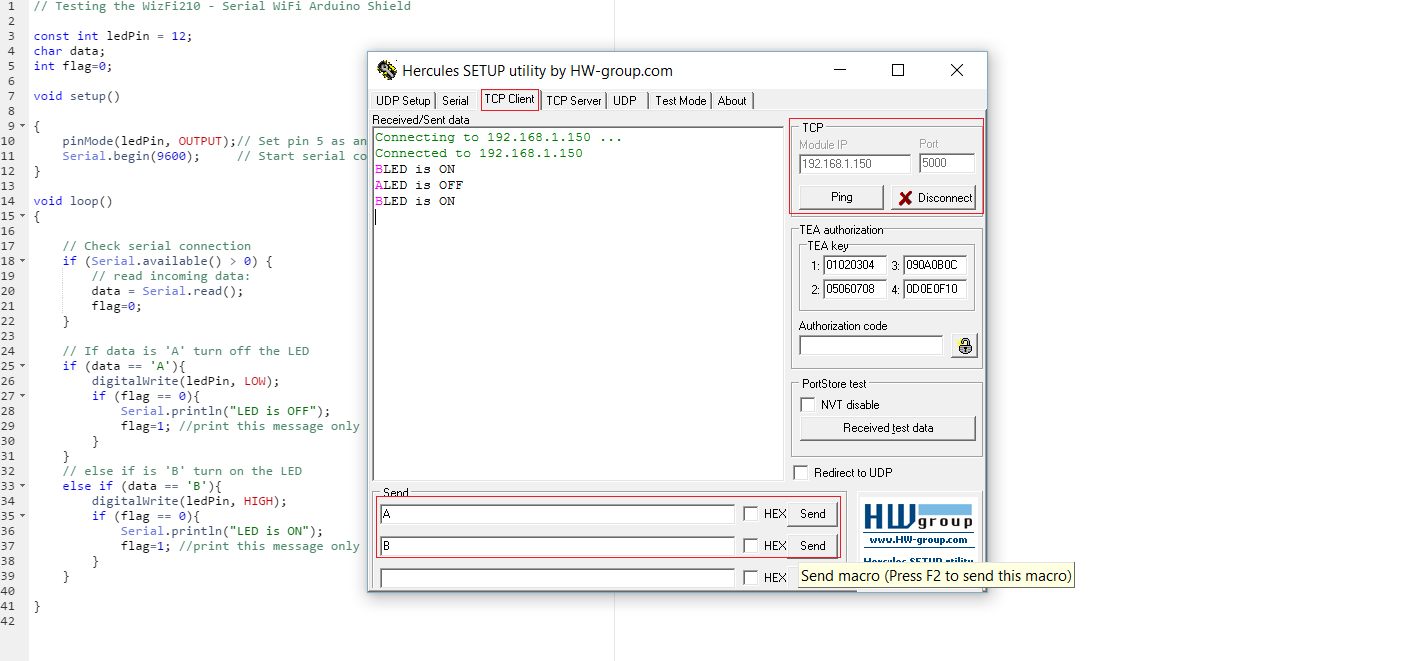This screenshot has width=1425, height=661.
Task: Click the Disconnect button
Action: tap(933, 197)
